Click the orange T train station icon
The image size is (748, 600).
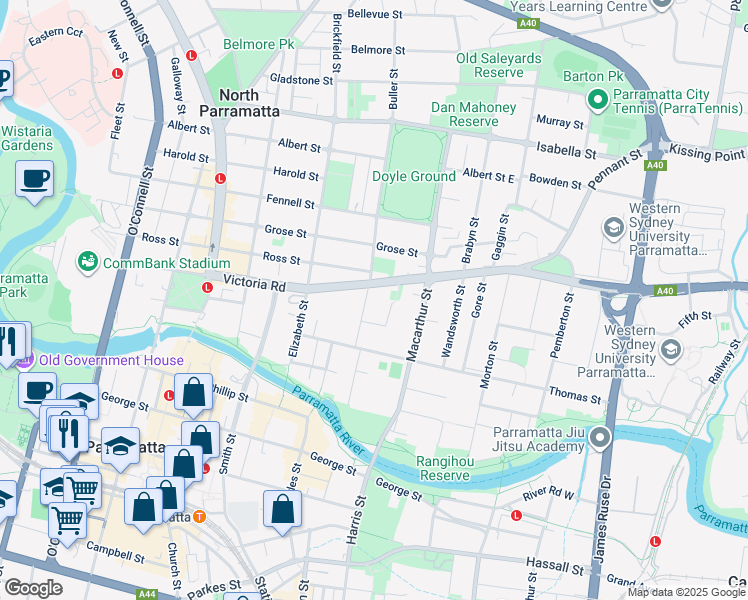(x=199, y=517)
